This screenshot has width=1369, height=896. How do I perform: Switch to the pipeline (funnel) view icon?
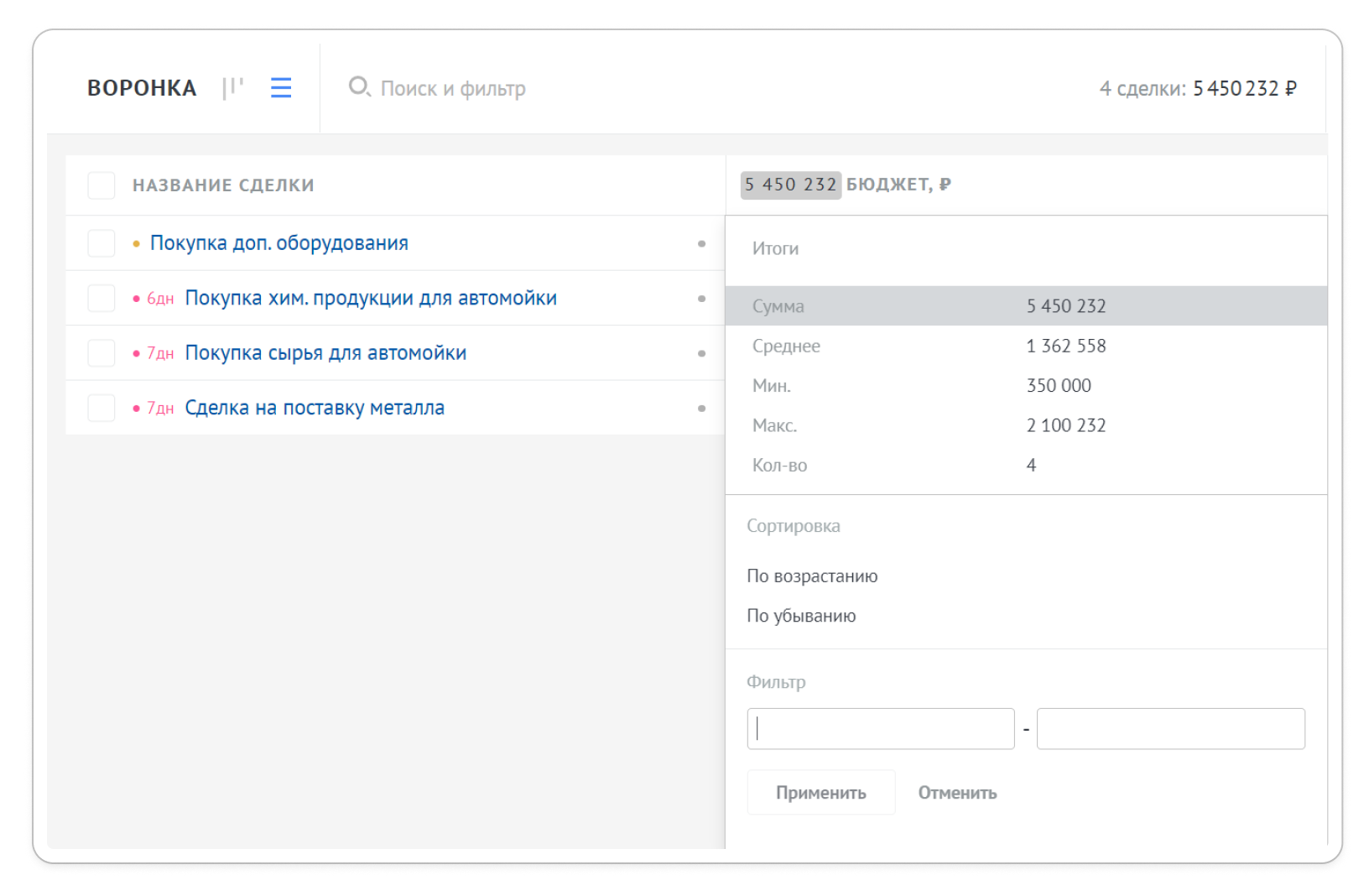click(x=232, y=87)
